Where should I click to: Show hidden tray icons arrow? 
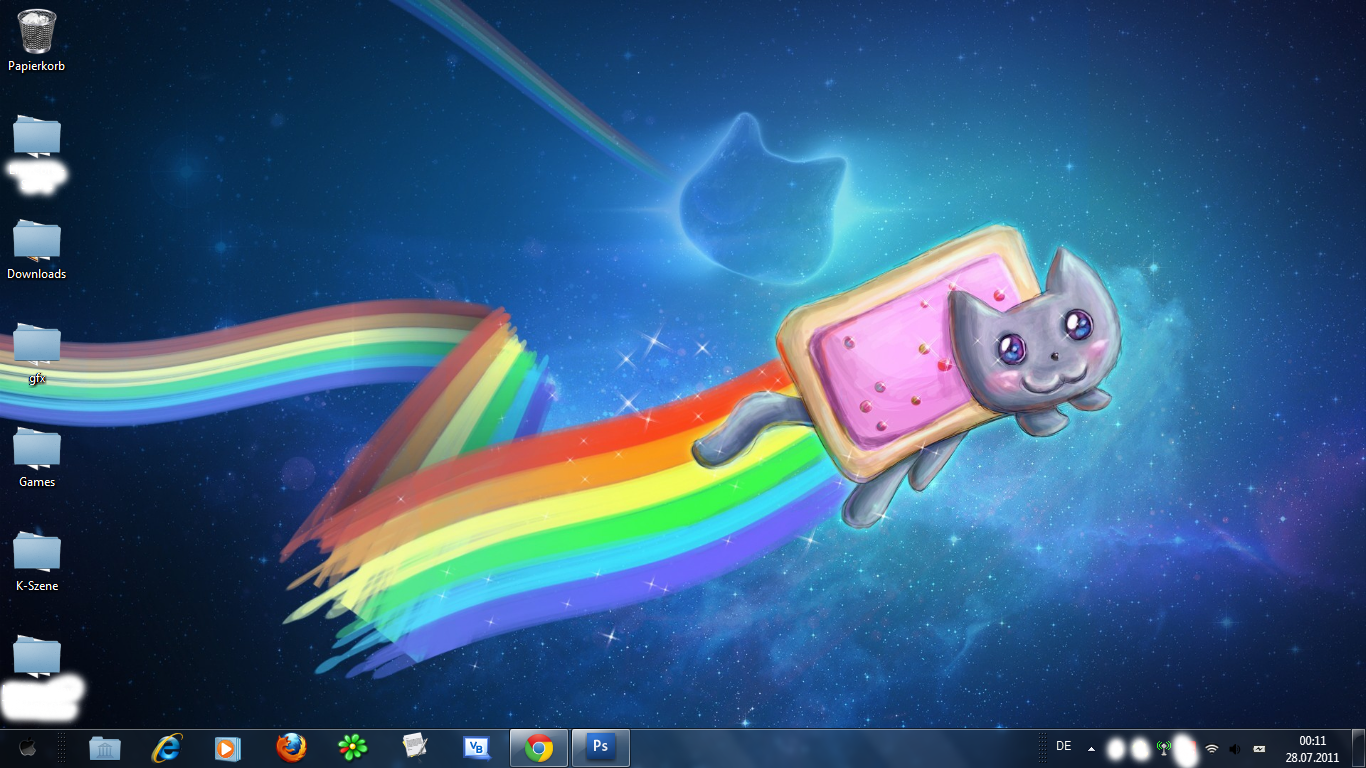[1091, 748]
